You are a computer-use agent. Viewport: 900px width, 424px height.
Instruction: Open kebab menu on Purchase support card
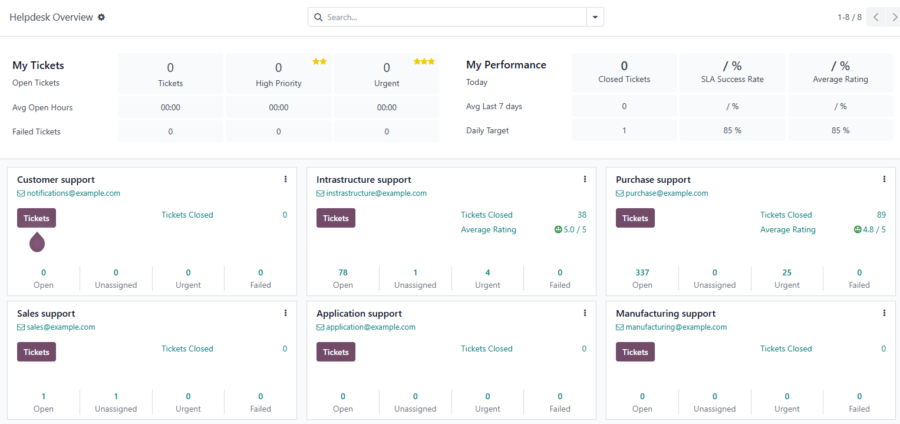tap(884, 179)
